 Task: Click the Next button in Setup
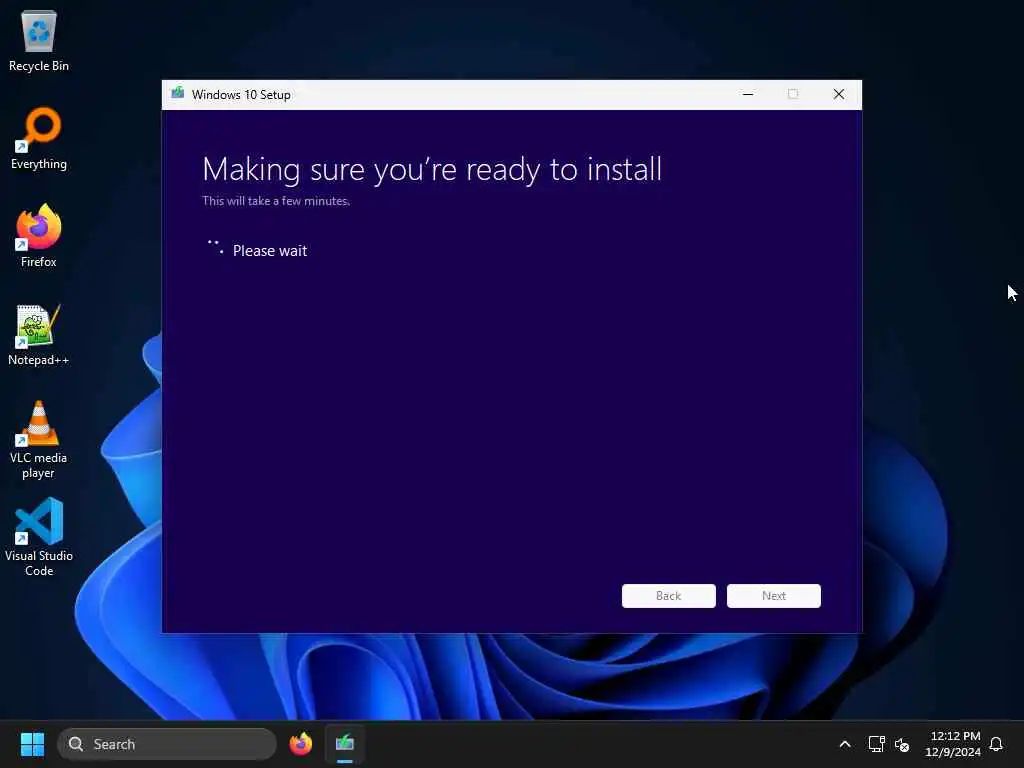click(x=774, y=596)
